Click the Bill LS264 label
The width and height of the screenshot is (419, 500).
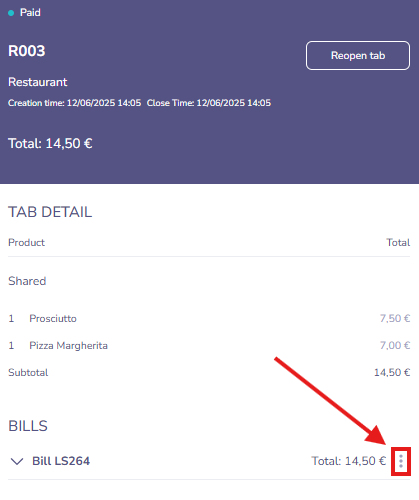click(61, 461)
